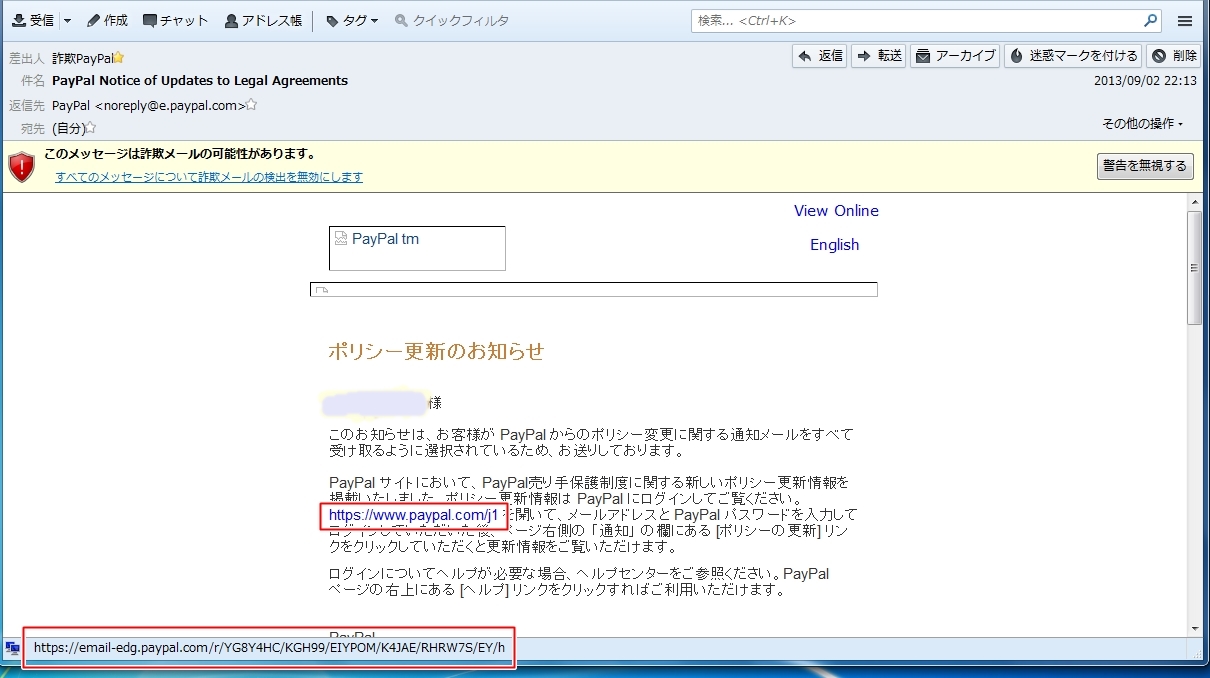This screenshot has width=1210, height=678.
Task: Click the 削除 (Delete) button
Action: pyautogui.click(x=1174, y=56)
